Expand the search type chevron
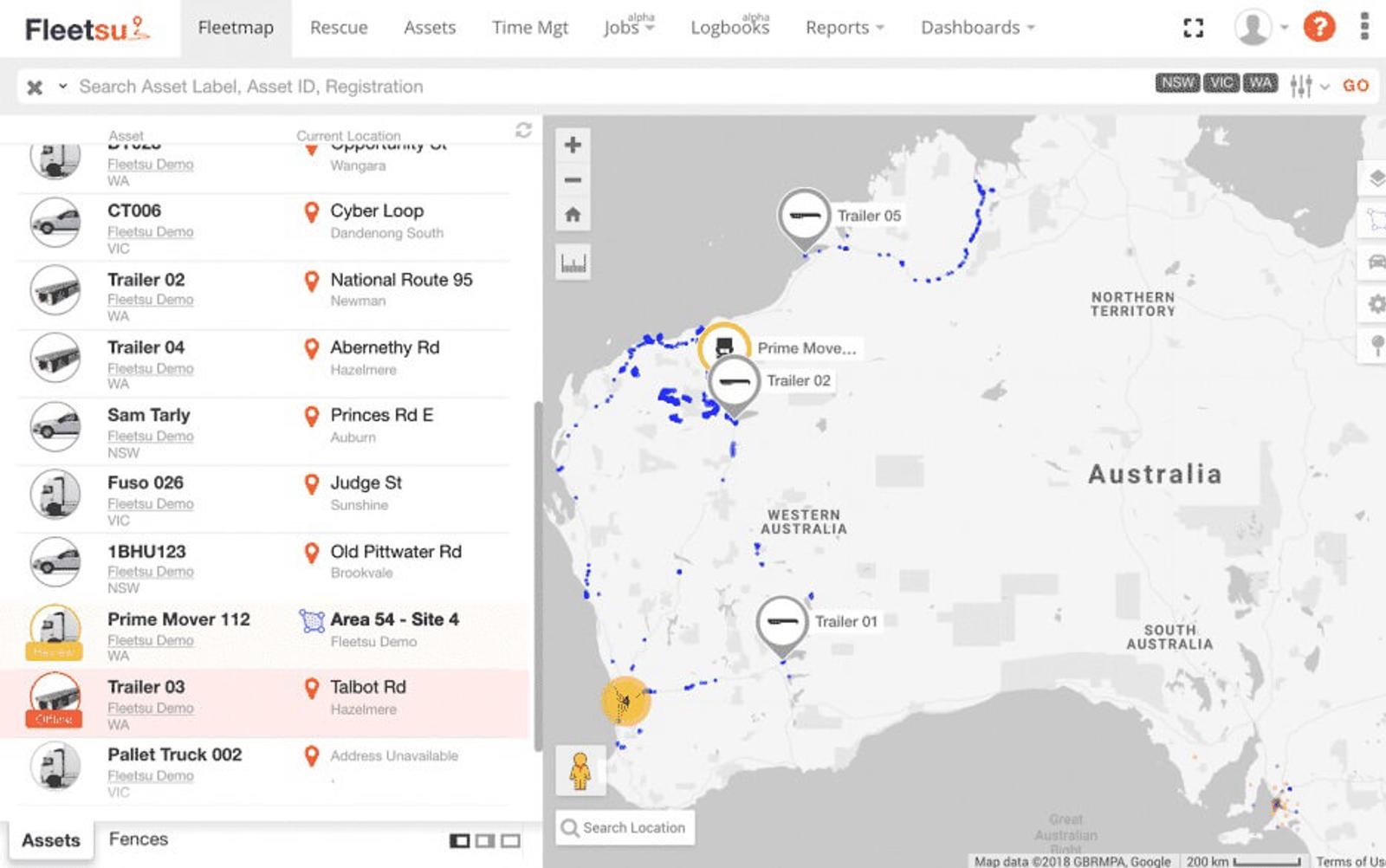The image size is (1386, 868). [62, 86]
